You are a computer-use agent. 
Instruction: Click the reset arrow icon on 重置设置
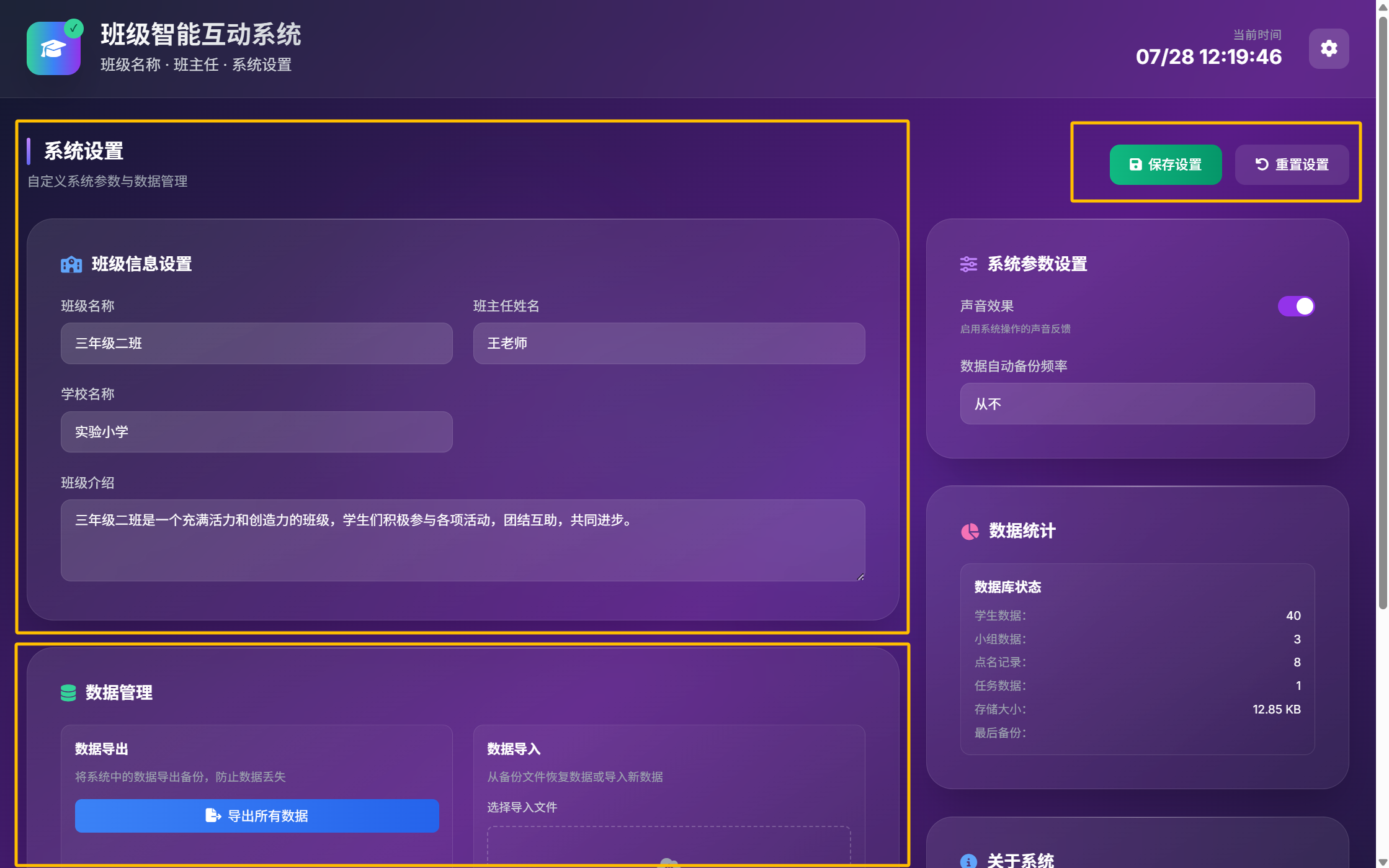coord(1260,164)
